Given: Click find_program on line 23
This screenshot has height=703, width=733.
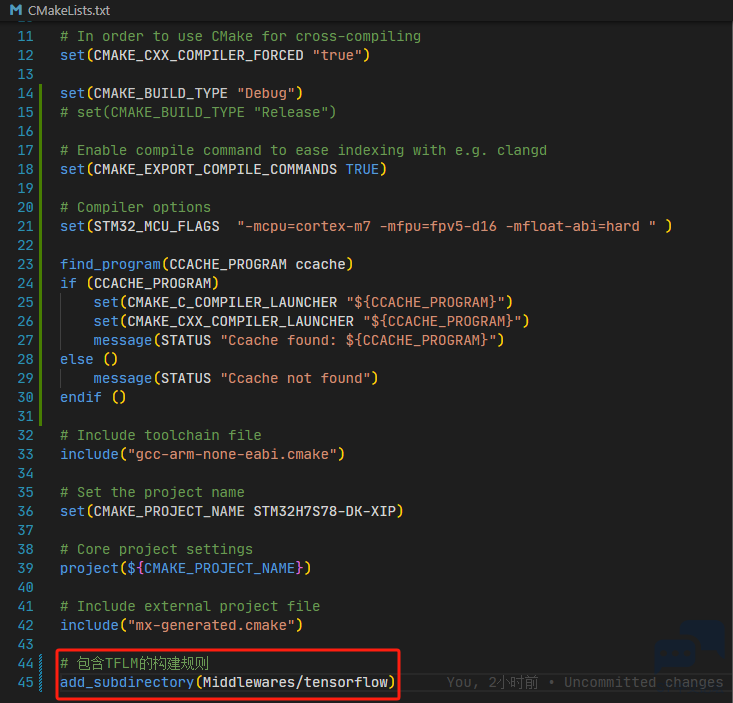Looking at the screenshot, I should 110,265.
